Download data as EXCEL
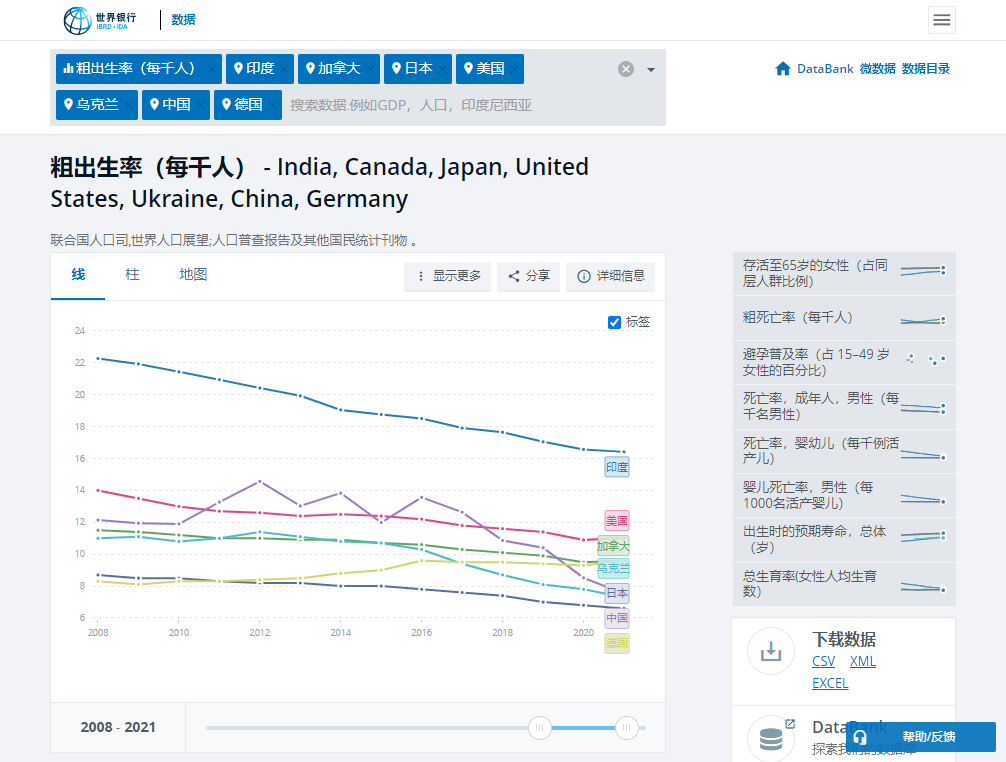The image size is (1006, 762). click(830, 683)
